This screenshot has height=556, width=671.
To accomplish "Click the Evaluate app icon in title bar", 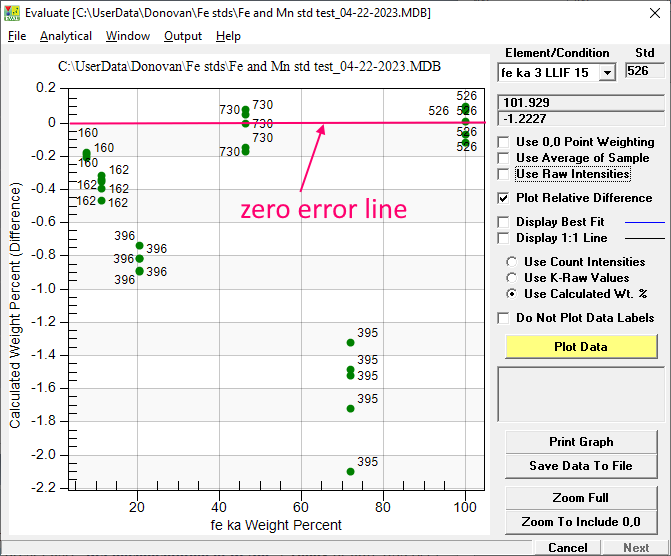I will click(11, 11).
